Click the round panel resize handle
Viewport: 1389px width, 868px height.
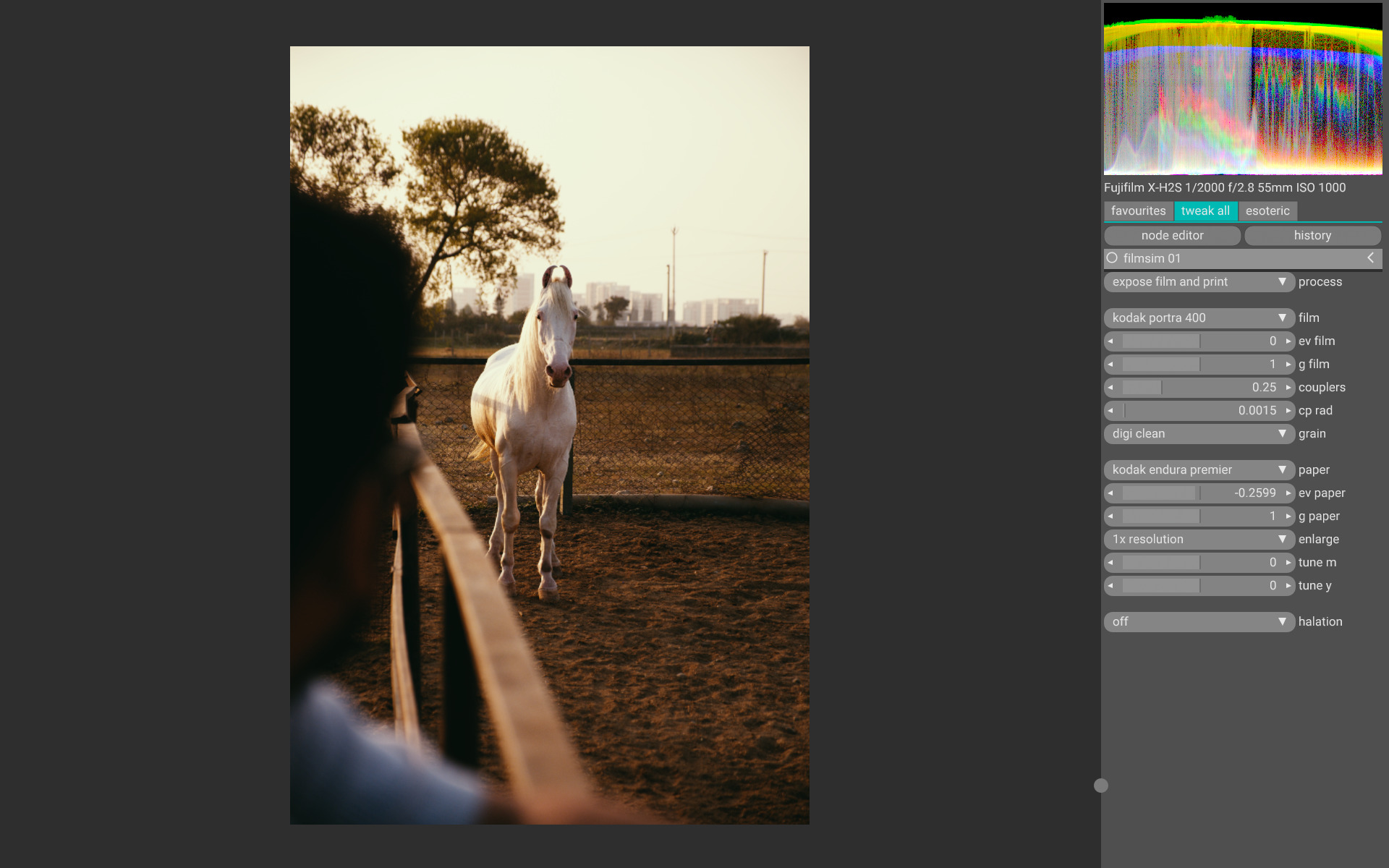tap(1101, 786)
